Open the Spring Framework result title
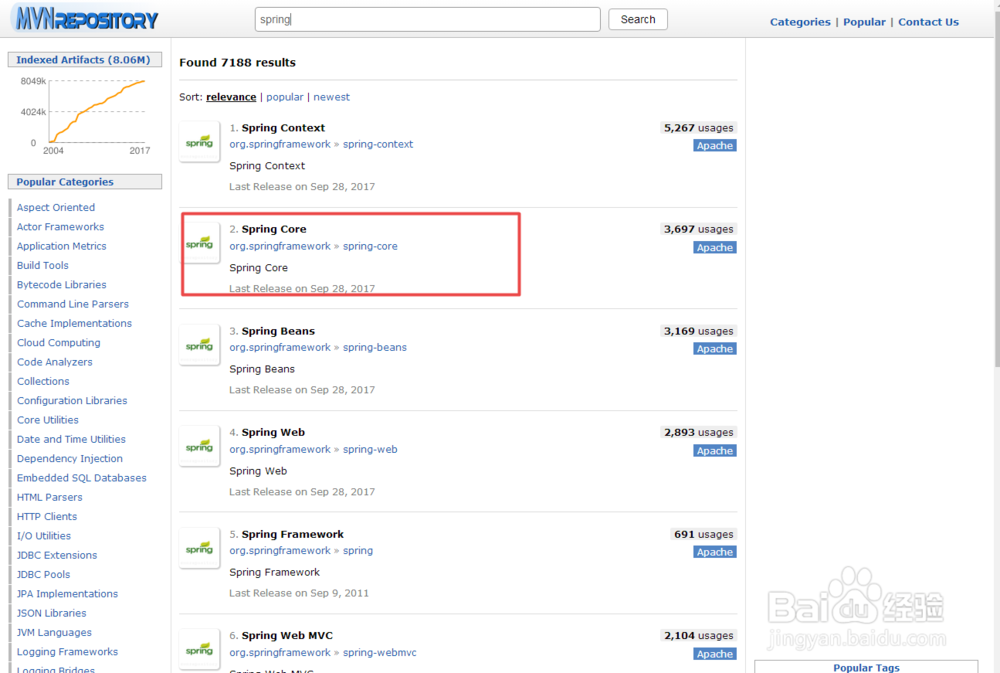This screenshot has height=673, width=1000. point(293,534)
